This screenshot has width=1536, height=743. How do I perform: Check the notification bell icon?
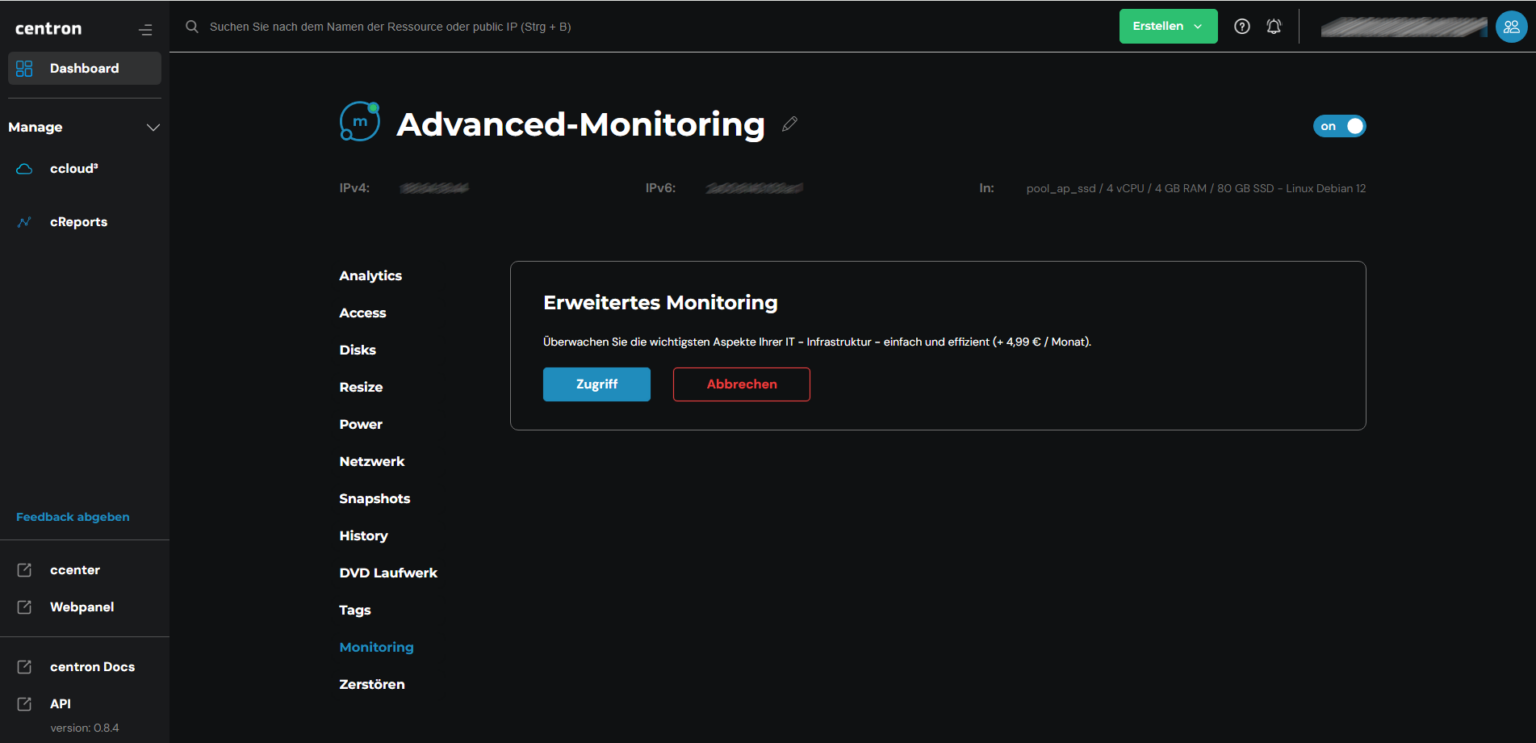point(1273,26)
